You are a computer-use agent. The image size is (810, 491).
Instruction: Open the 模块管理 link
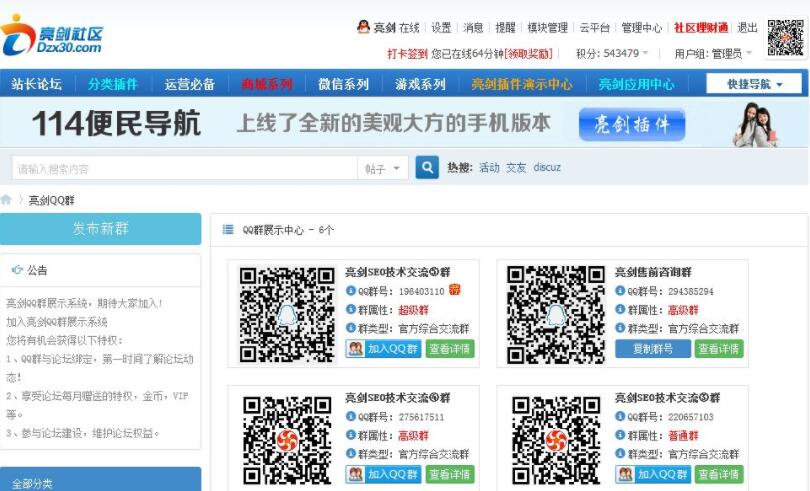(x=548, y=27)
